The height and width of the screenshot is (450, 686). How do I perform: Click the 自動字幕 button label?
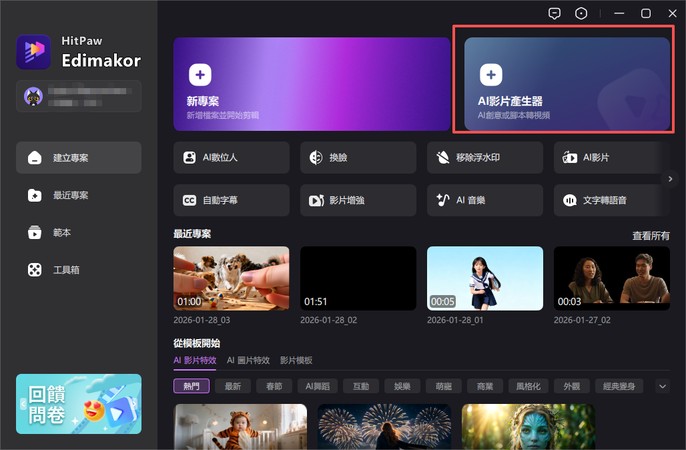220,200
